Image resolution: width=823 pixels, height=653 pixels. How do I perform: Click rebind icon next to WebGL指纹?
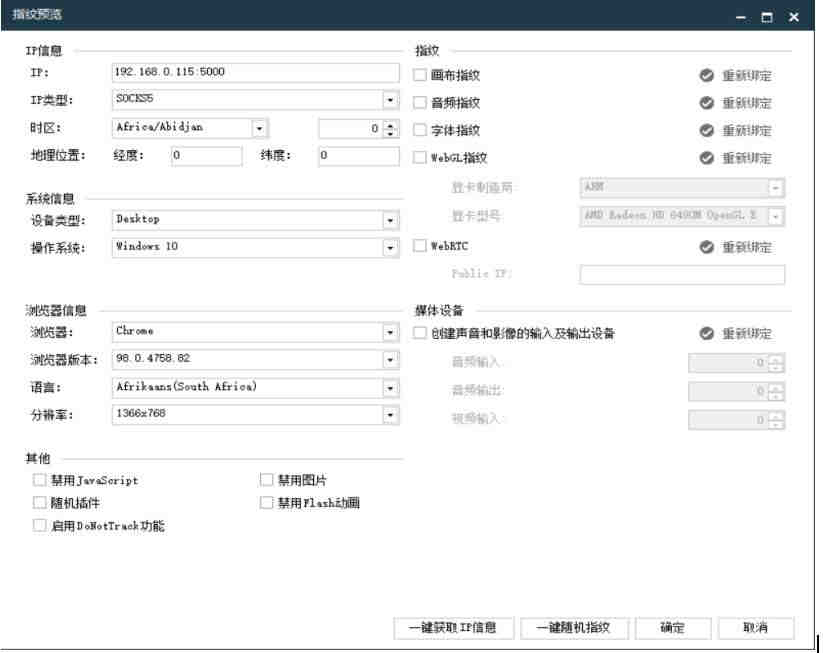(x=706, y=157)
